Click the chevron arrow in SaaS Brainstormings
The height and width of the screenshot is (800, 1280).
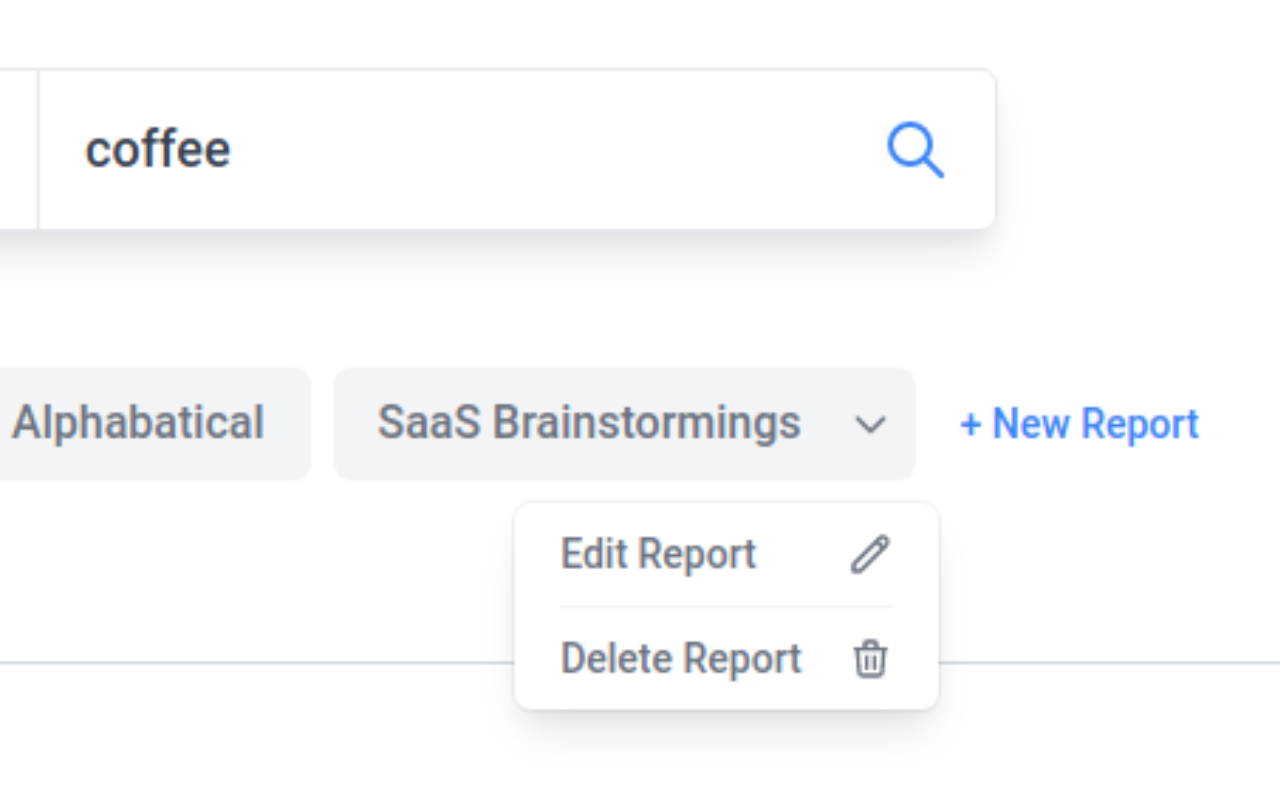pyautogui.click(x=870, y=425)
